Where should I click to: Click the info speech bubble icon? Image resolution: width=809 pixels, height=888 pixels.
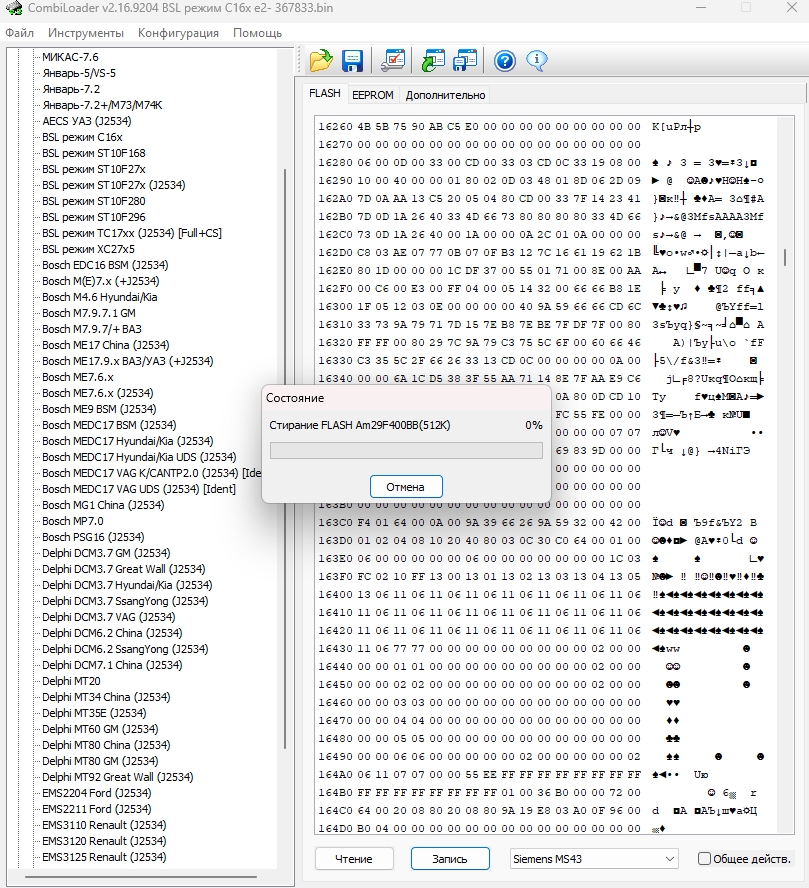tap(536, 61)
